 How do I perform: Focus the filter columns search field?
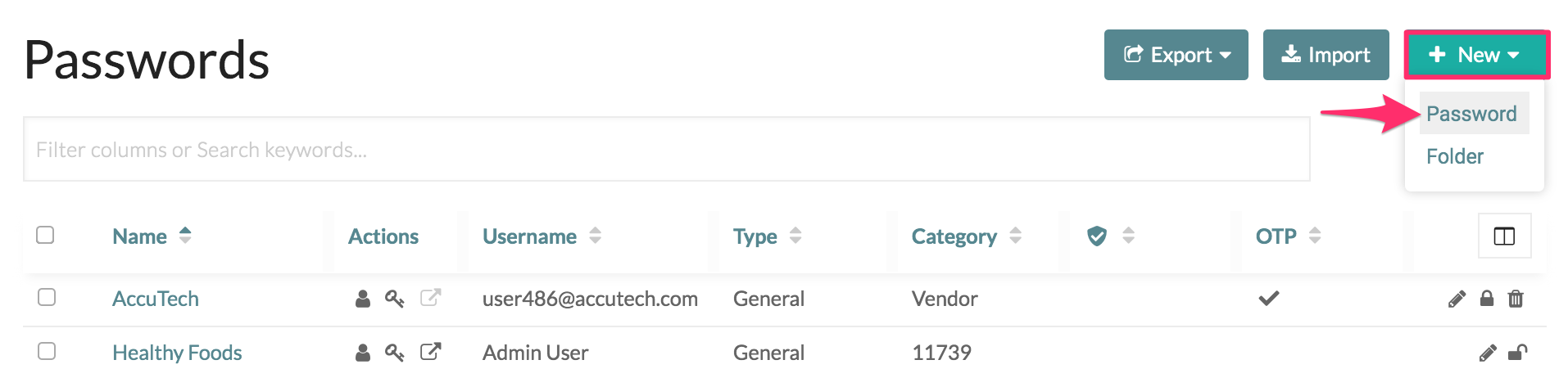click(x=667, y=149)
